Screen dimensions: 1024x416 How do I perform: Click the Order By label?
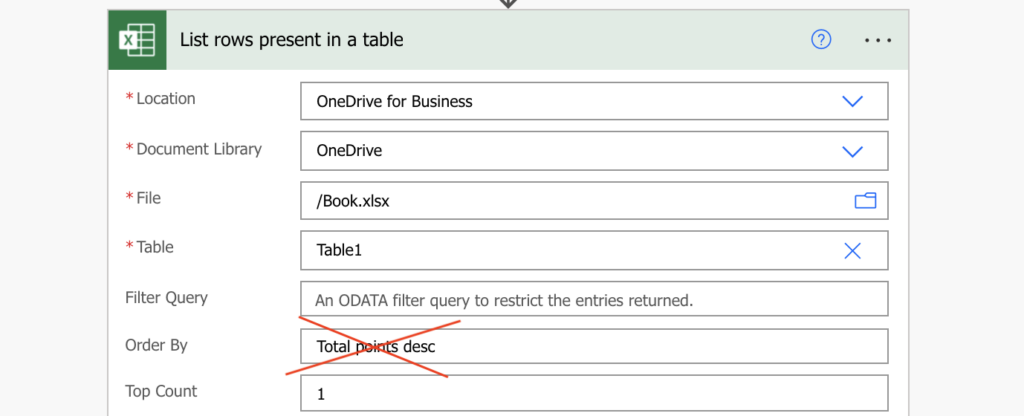coord(156,345)
